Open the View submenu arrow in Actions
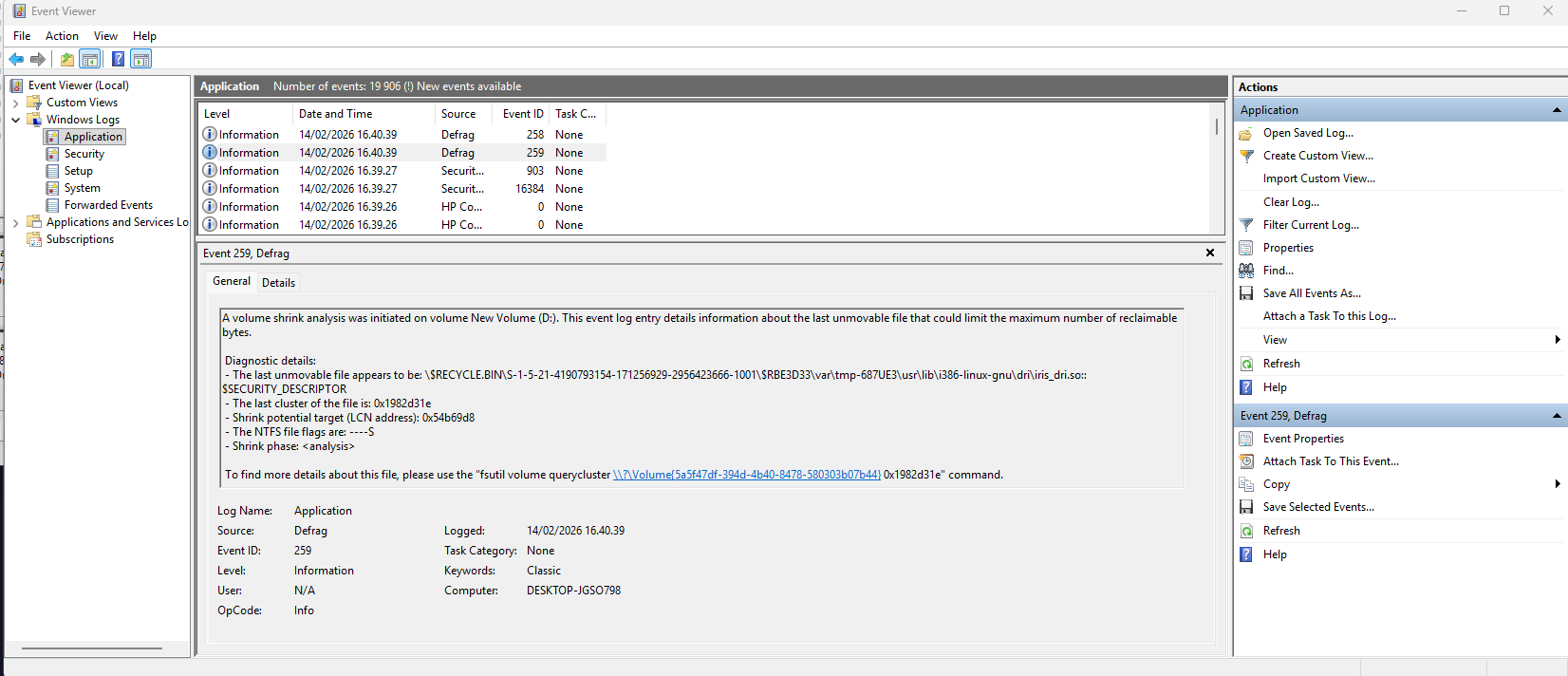Screen dimensions: 1568x676 (1558, 340)
